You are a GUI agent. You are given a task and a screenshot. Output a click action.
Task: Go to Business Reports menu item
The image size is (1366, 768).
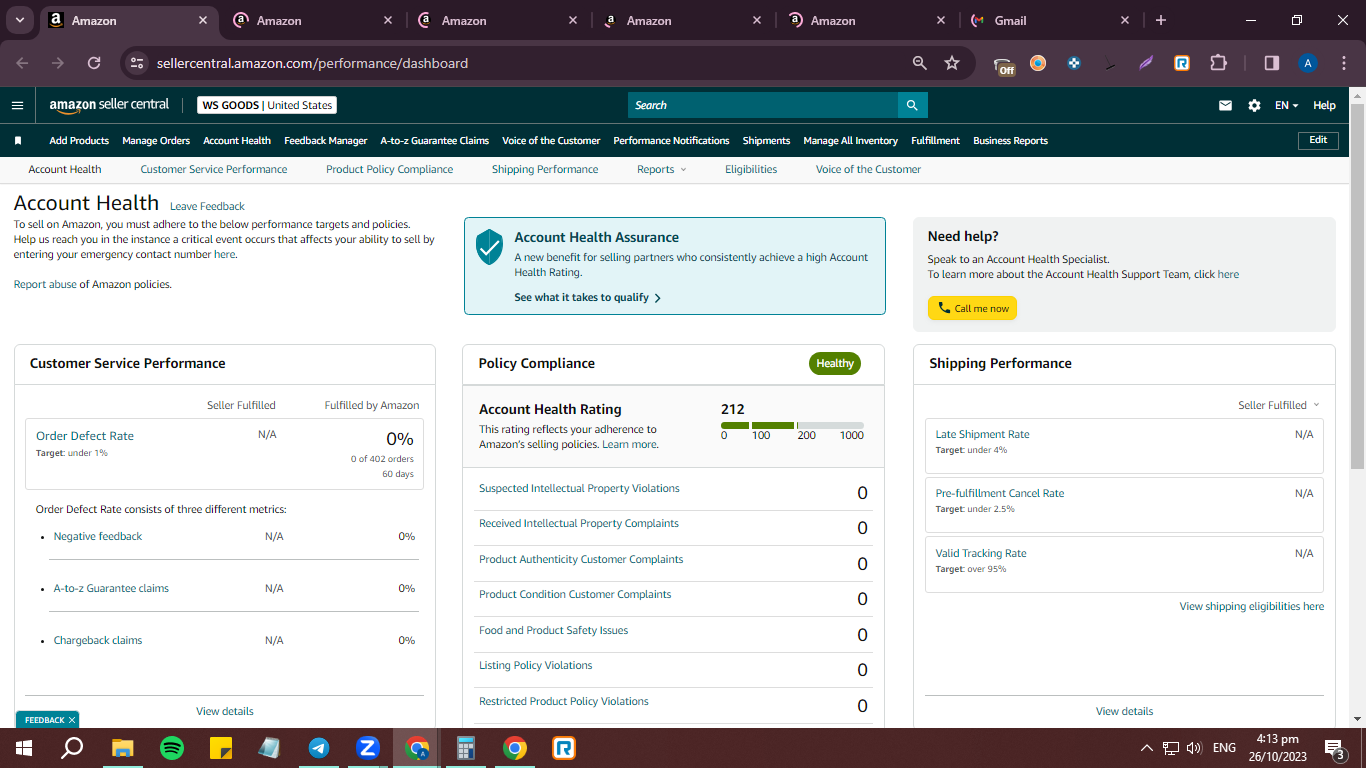tap(1010, 141)
